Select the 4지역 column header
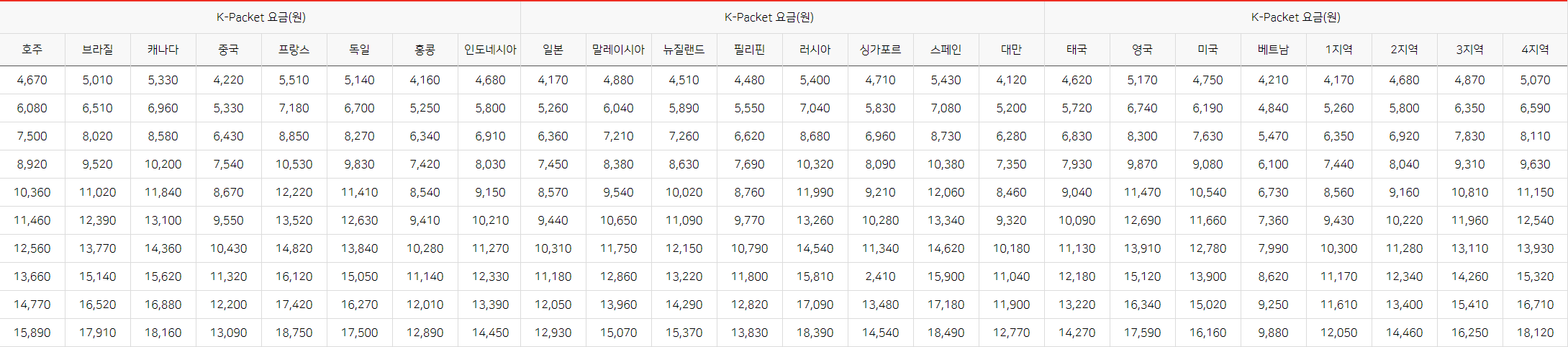The image size is (1568, 347). tap(1535, 50)
